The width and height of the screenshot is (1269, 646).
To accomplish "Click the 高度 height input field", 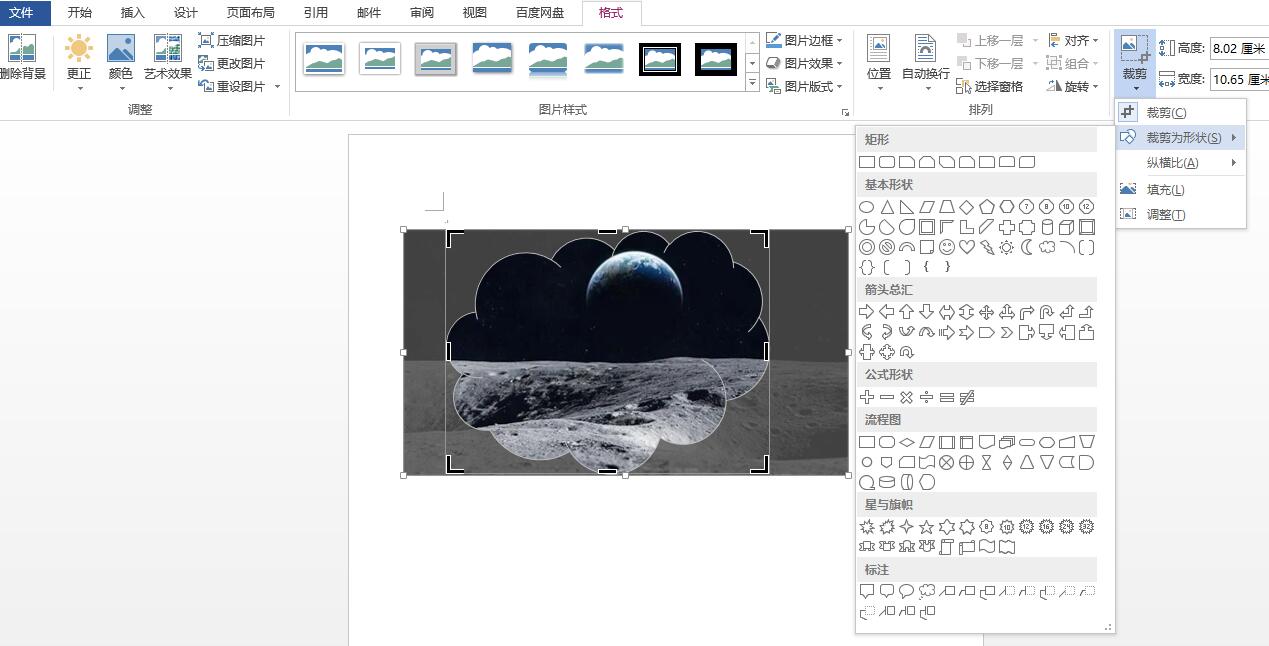I will click(x=1239, y=48).
